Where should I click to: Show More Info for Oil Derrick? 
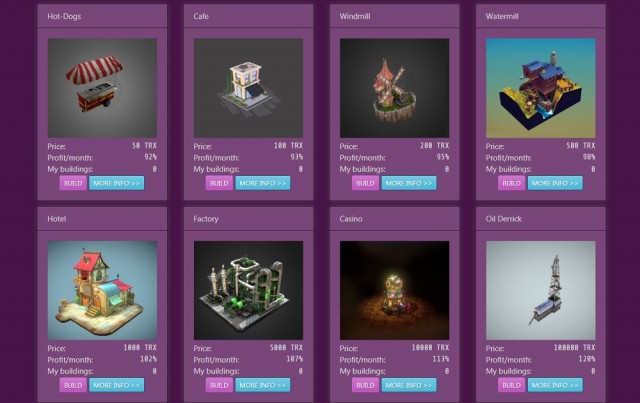tap(555, 385)
